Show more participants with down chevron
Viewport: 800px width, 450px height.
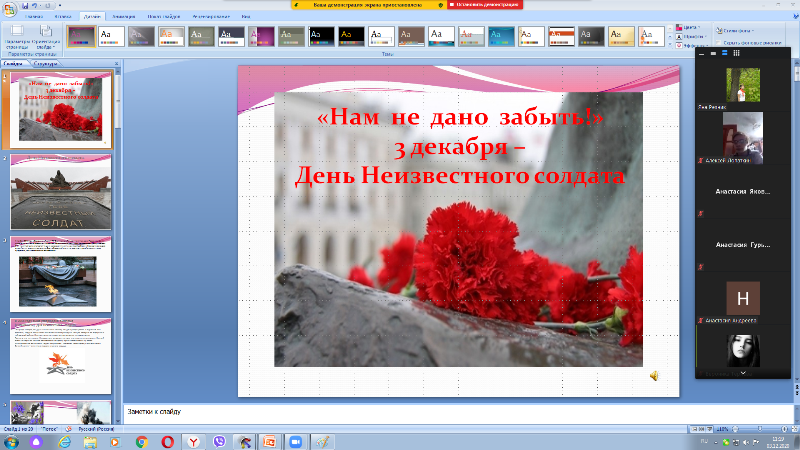743,373
